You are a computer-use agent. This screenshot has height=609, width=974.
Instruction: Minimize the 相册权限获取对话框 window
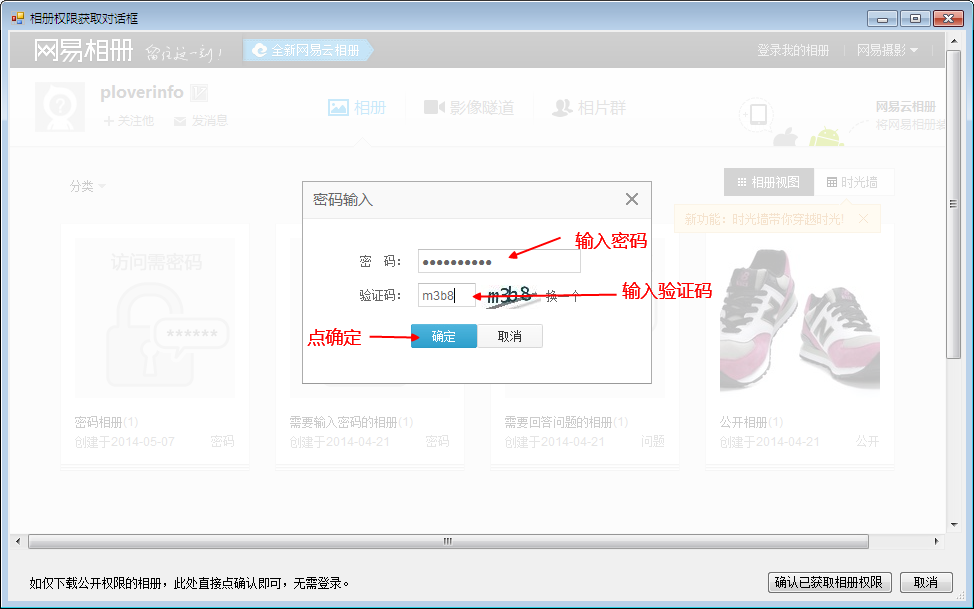882,19
